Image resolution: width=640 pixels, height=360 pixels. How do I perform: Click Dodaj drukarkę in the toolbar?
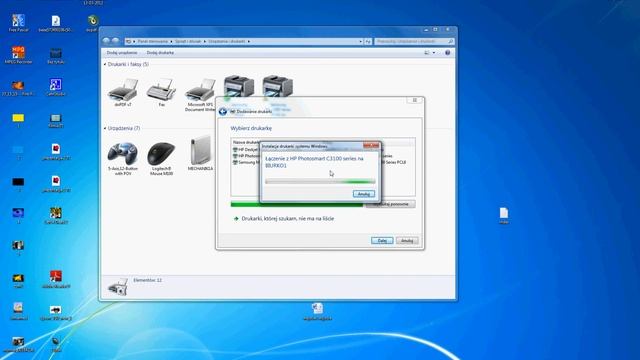tap(160, 53)
